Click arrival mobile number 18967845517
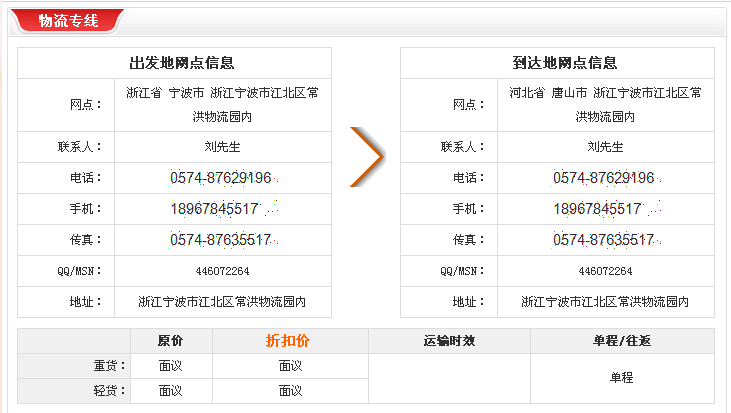Image resolution: width=731 pixels, height=413 pixels. coord(598,209)
